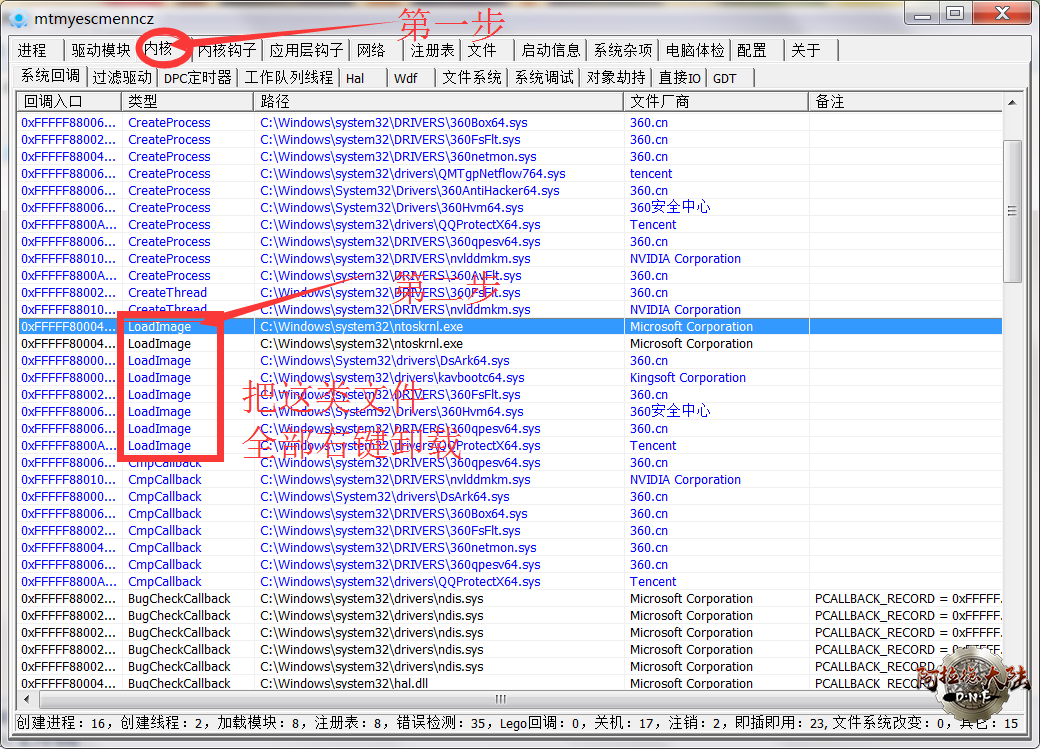
Task: Switch to the 电脑体检 tab
Action: pyautogui.click(x=695, y=50)
